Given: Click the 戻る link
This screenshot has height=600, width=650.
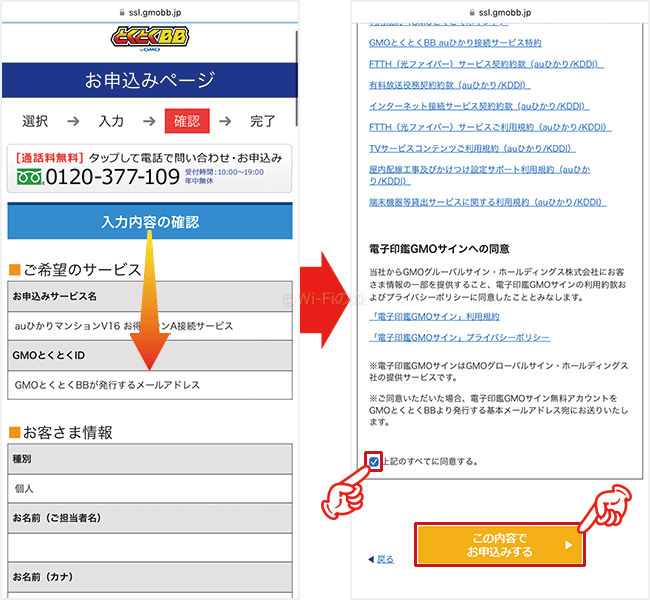Looking at the screenshot, I should click(385, 559).
